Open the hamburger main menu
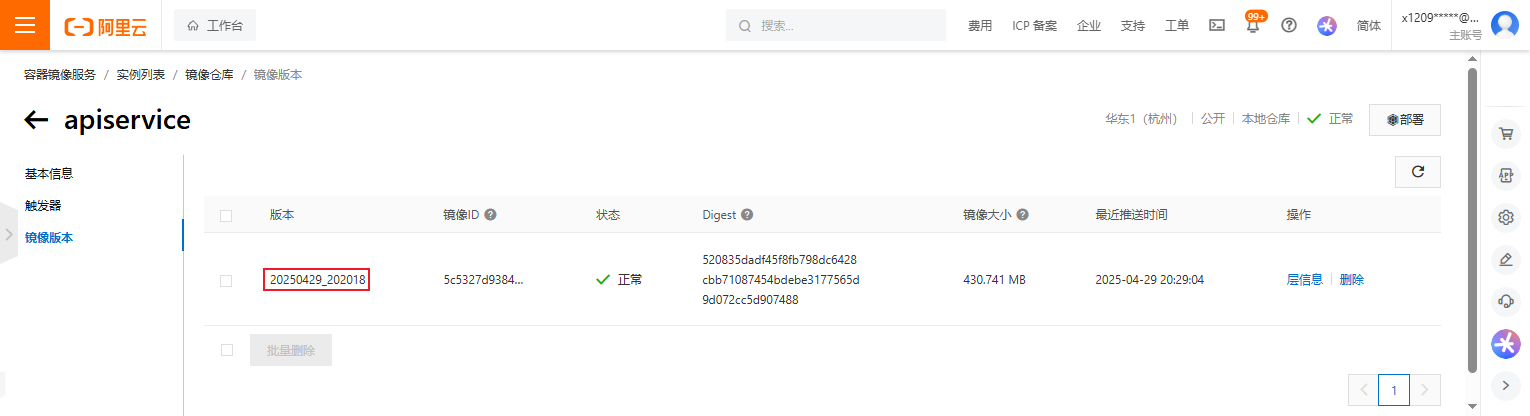 [x=25, y=25]
